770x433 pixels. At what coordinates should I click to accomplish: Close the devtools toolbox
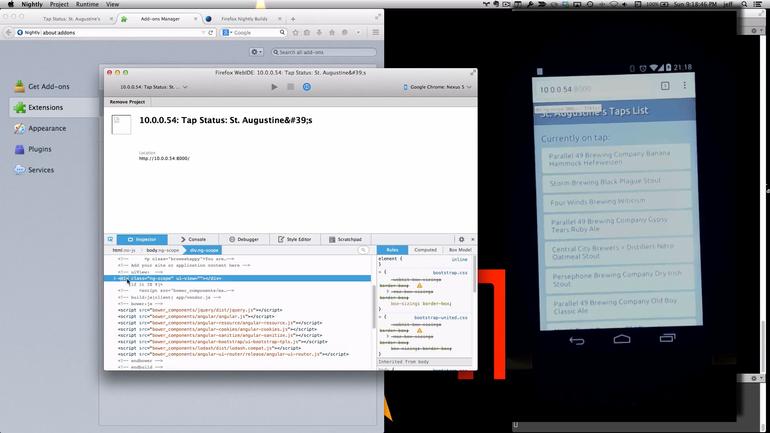(x=472, y=239)
